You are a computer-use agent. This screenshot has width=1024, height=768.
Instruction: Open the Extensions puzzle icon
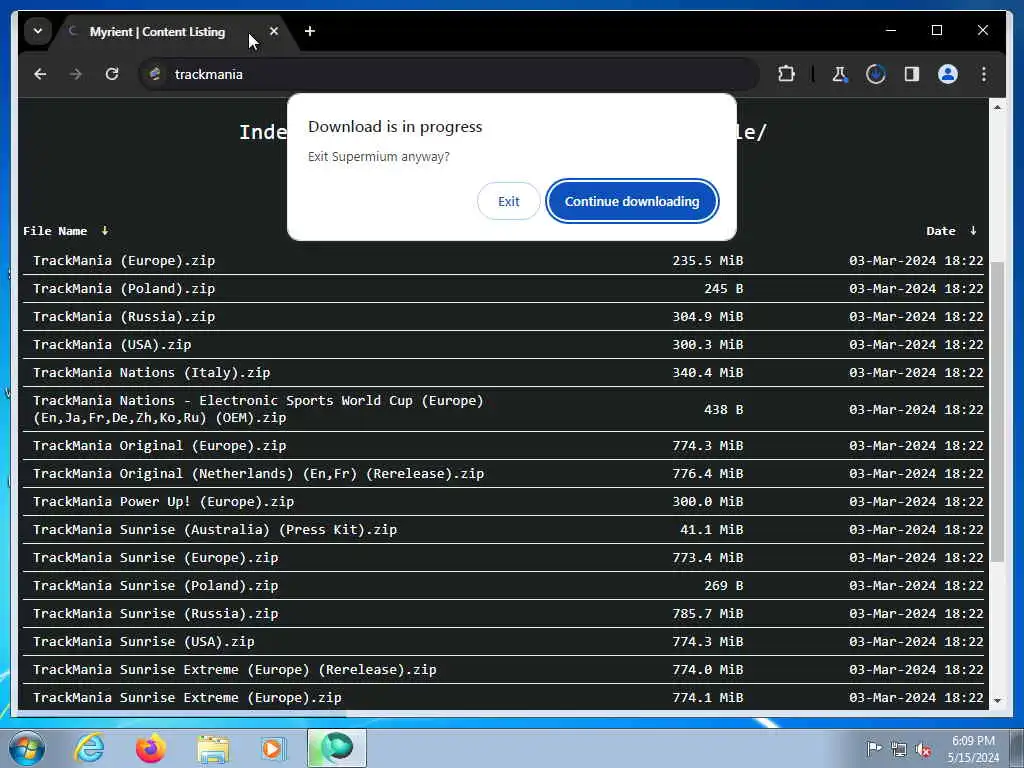click(786, 74)
